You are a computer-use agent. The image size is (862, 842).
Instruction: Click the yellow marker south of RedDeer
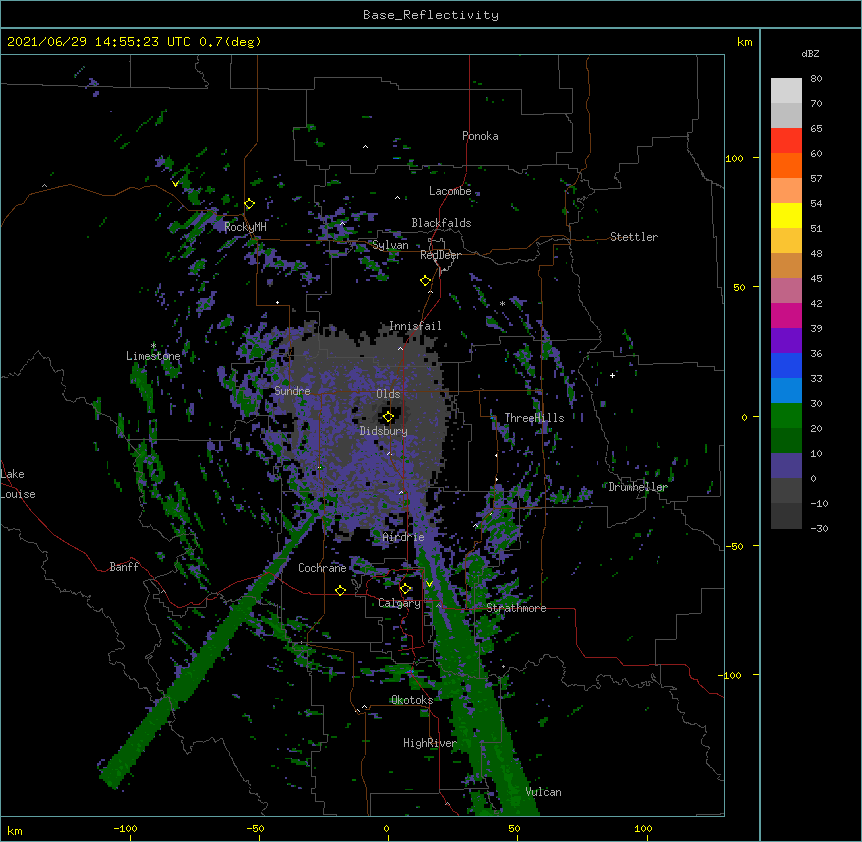click(426, 281)
